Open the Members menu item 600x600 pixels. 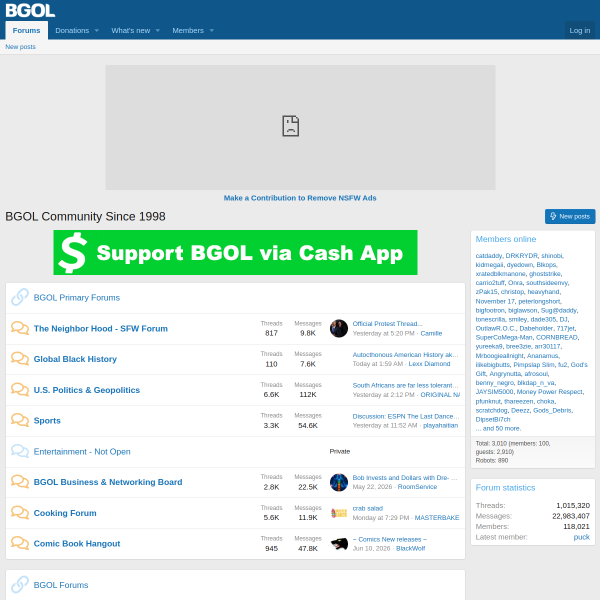point(188,31)
